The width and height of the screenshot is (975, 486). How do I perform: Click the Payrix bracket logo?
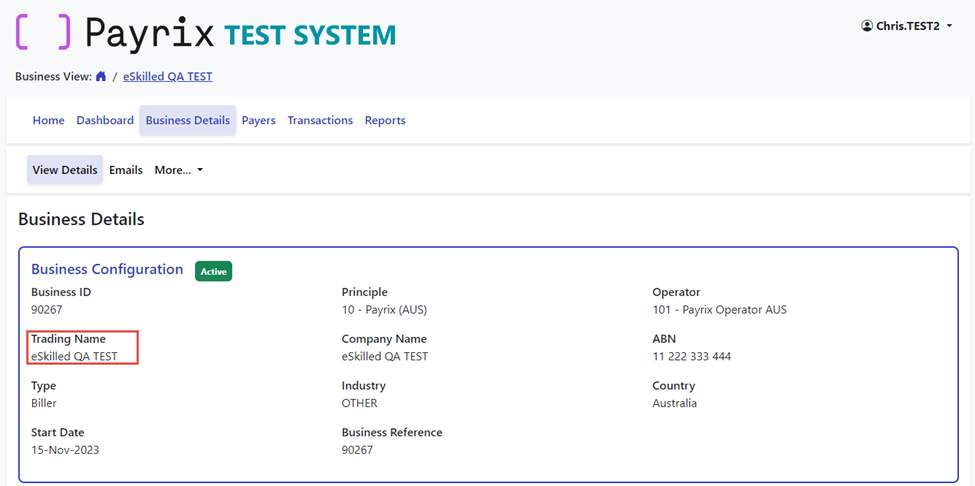[44, 33]
